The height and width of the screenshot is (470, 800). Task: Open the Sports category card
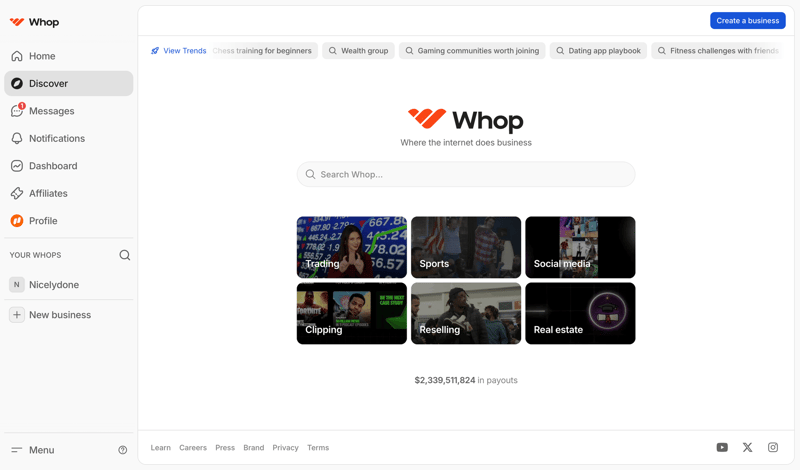[x=466, y=248]
